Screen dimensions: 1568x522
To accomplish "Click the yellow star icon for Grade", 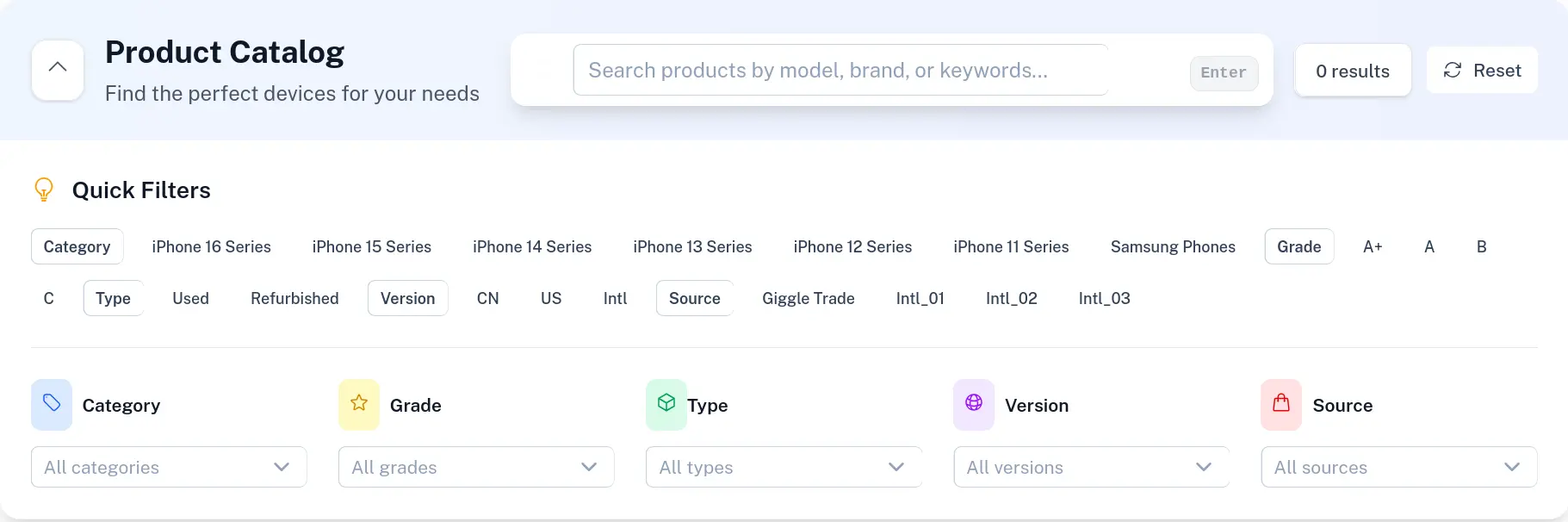I will (358, 405).
